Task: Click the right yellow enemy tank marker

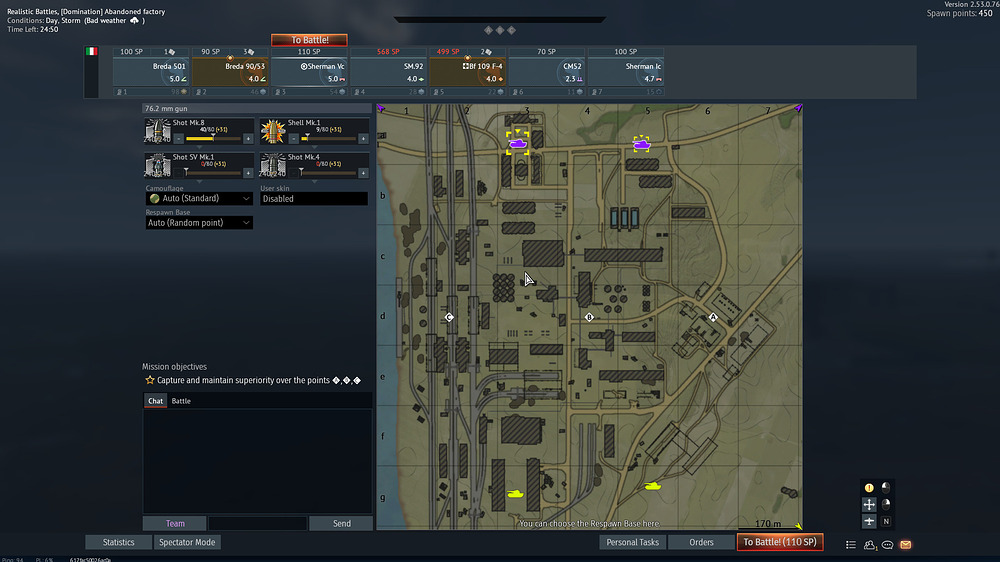Action: pos(652,486)
